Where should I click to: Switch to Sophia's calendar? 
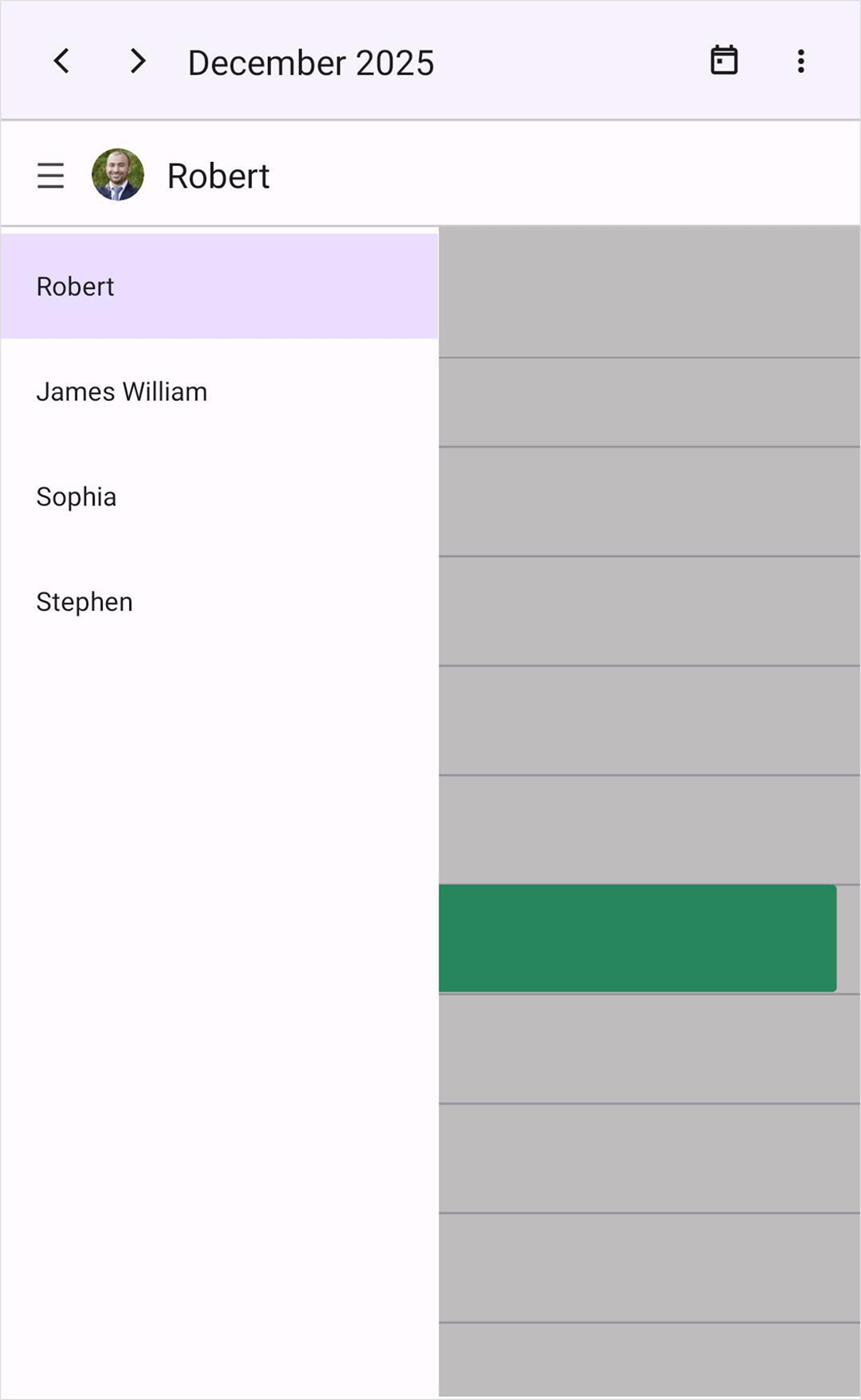point(76,497)
